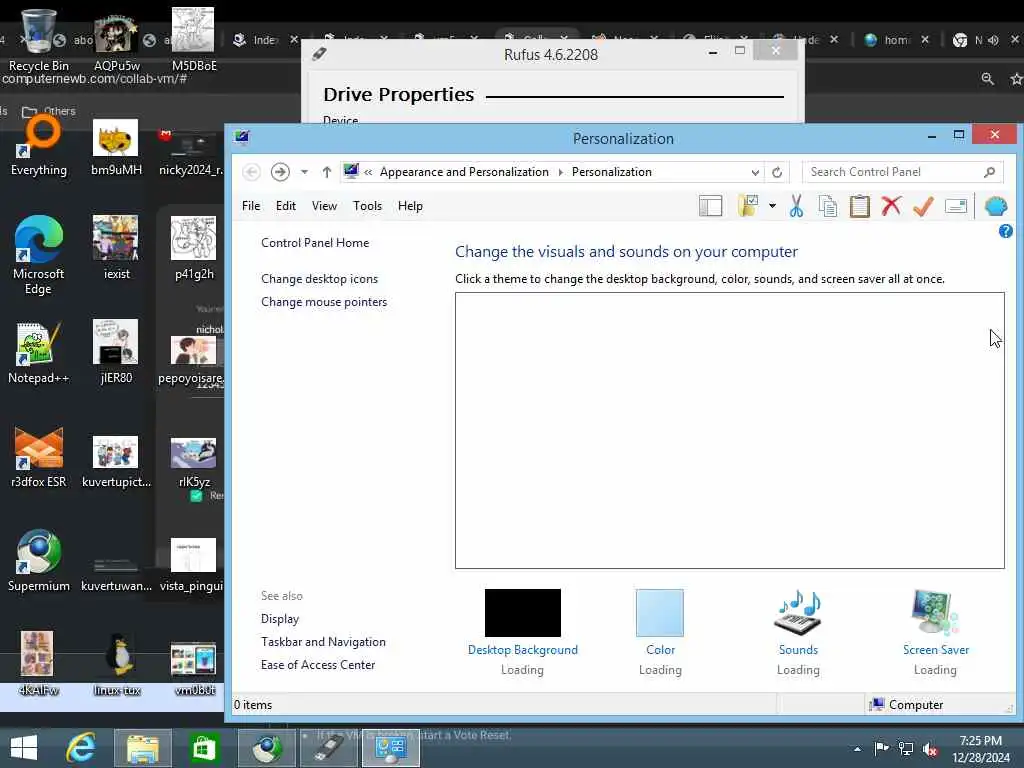
Task: Go to Control Panel Home
Action: tap(315, 243)
